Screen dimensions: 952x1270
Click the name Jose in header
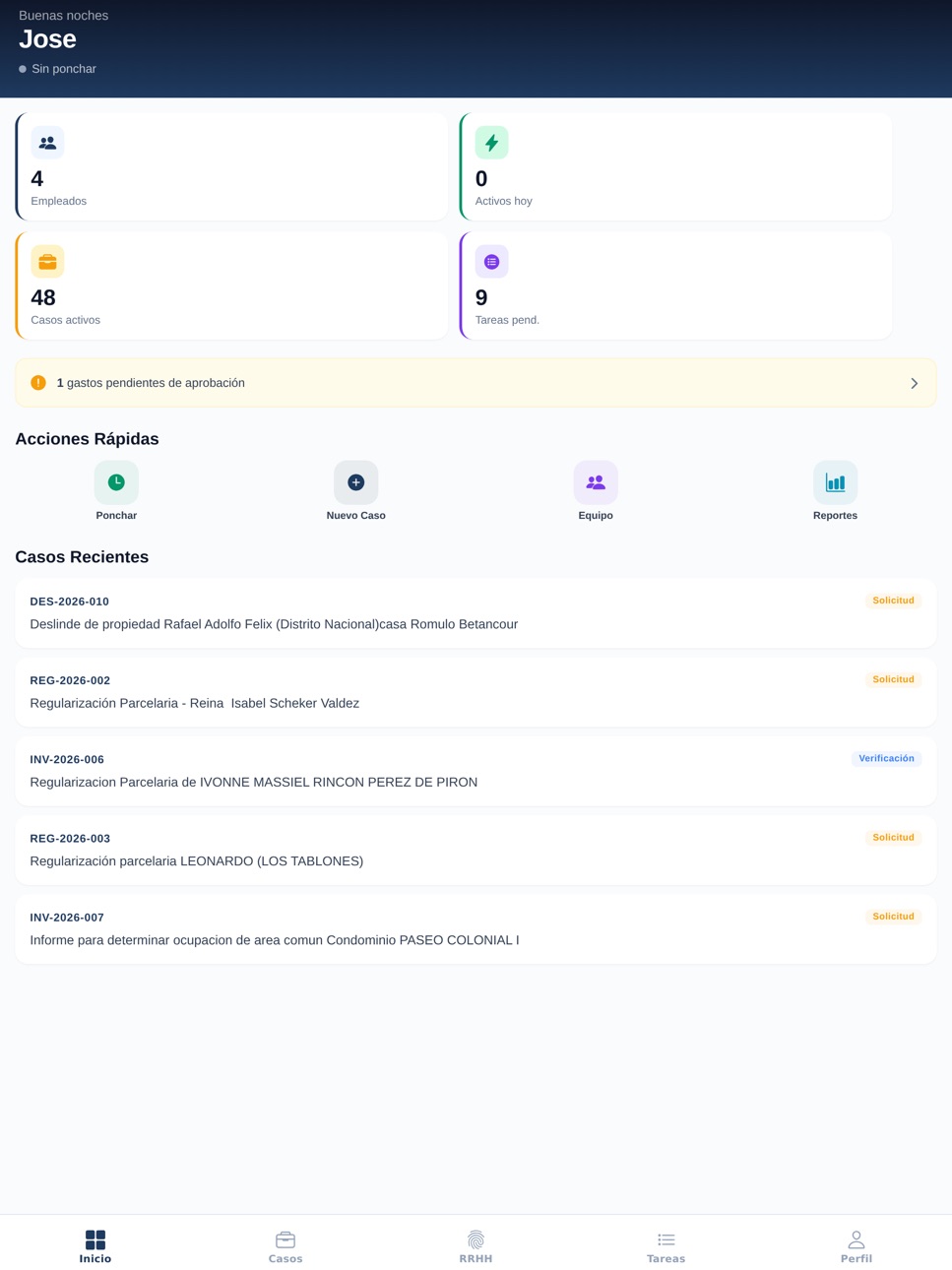[47, 39]
